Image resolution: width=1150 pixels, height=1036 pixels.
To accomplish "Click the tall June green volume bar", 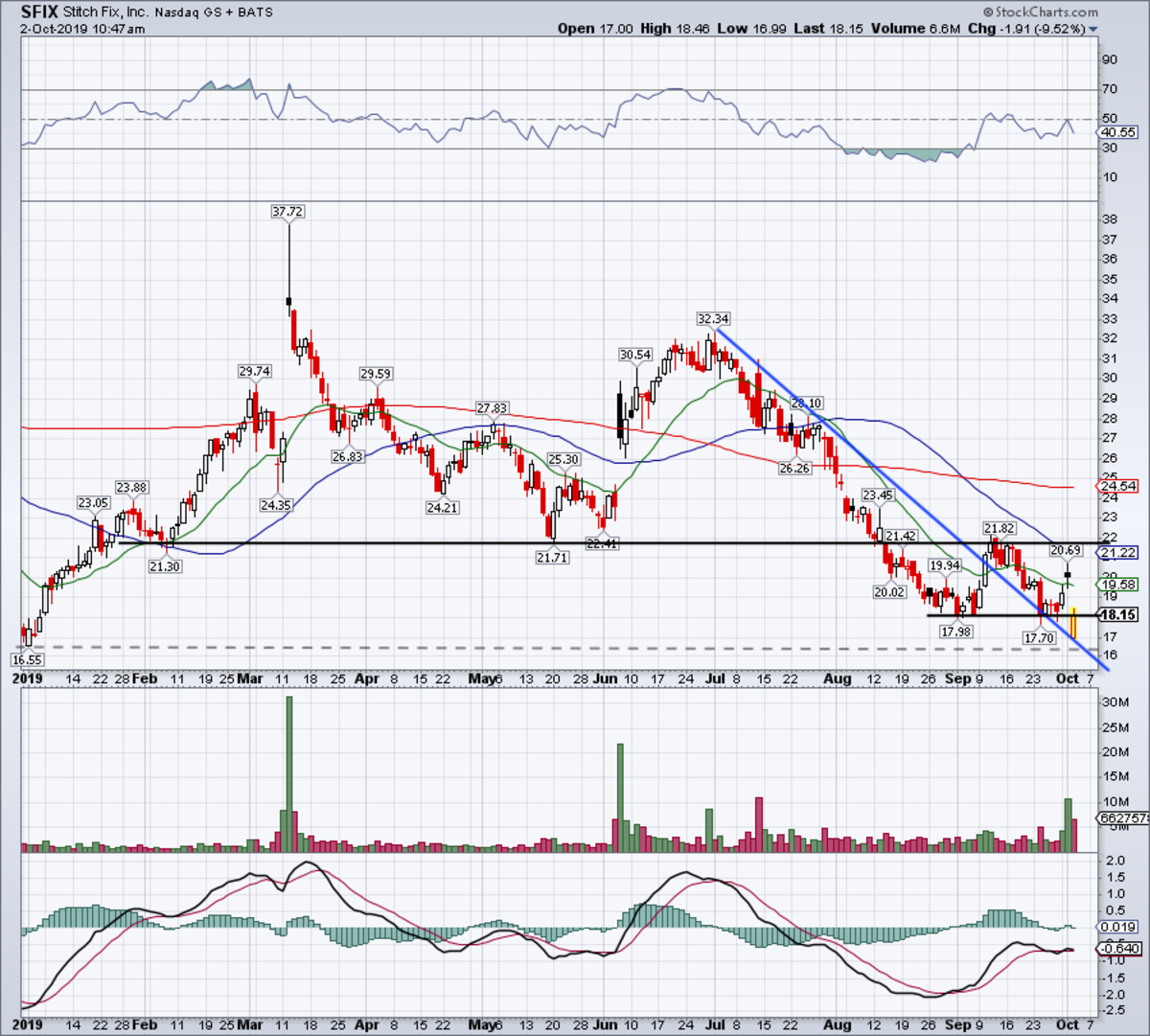I will coord(620,797).
